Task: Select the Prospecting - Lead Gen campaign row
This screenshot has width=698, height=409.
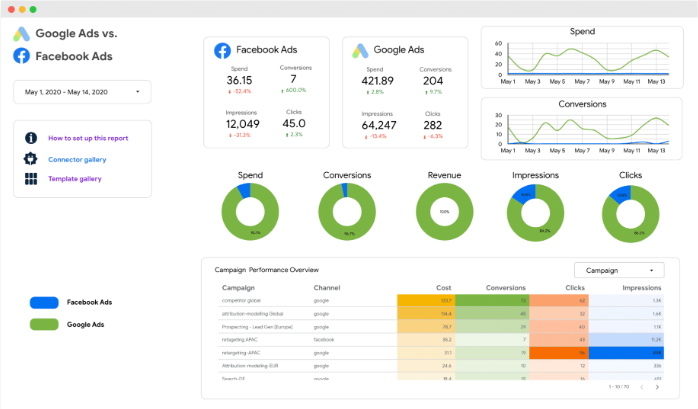Action: click(x=442, y=327)
